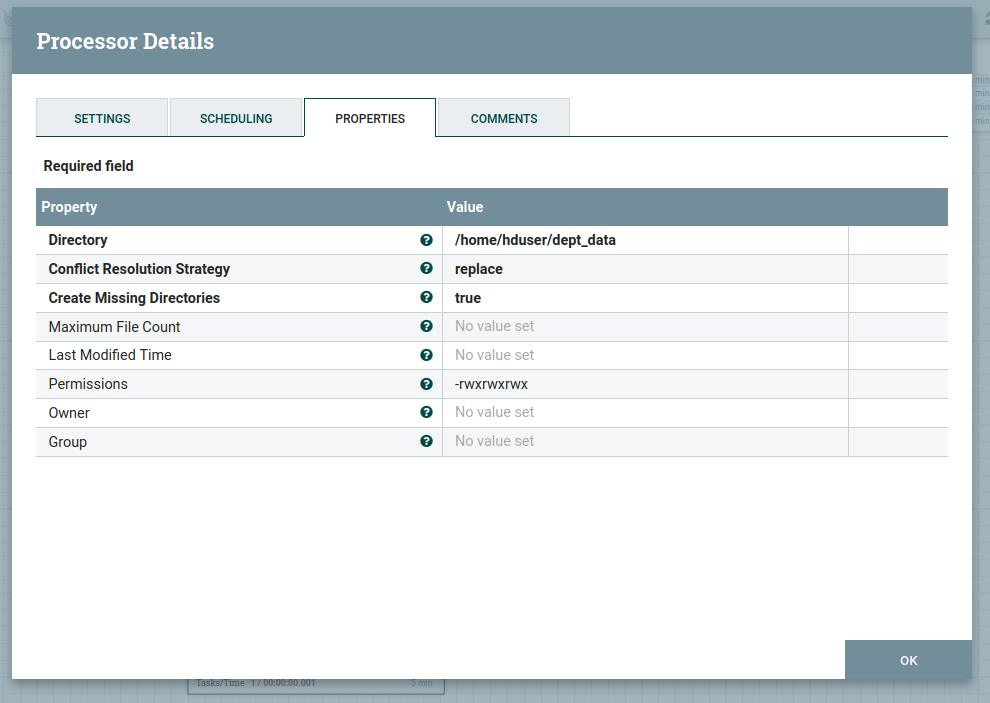The width and height of the screenshot is (990, 703).
Task: View the Comments tab
Action: click(504, 118)
